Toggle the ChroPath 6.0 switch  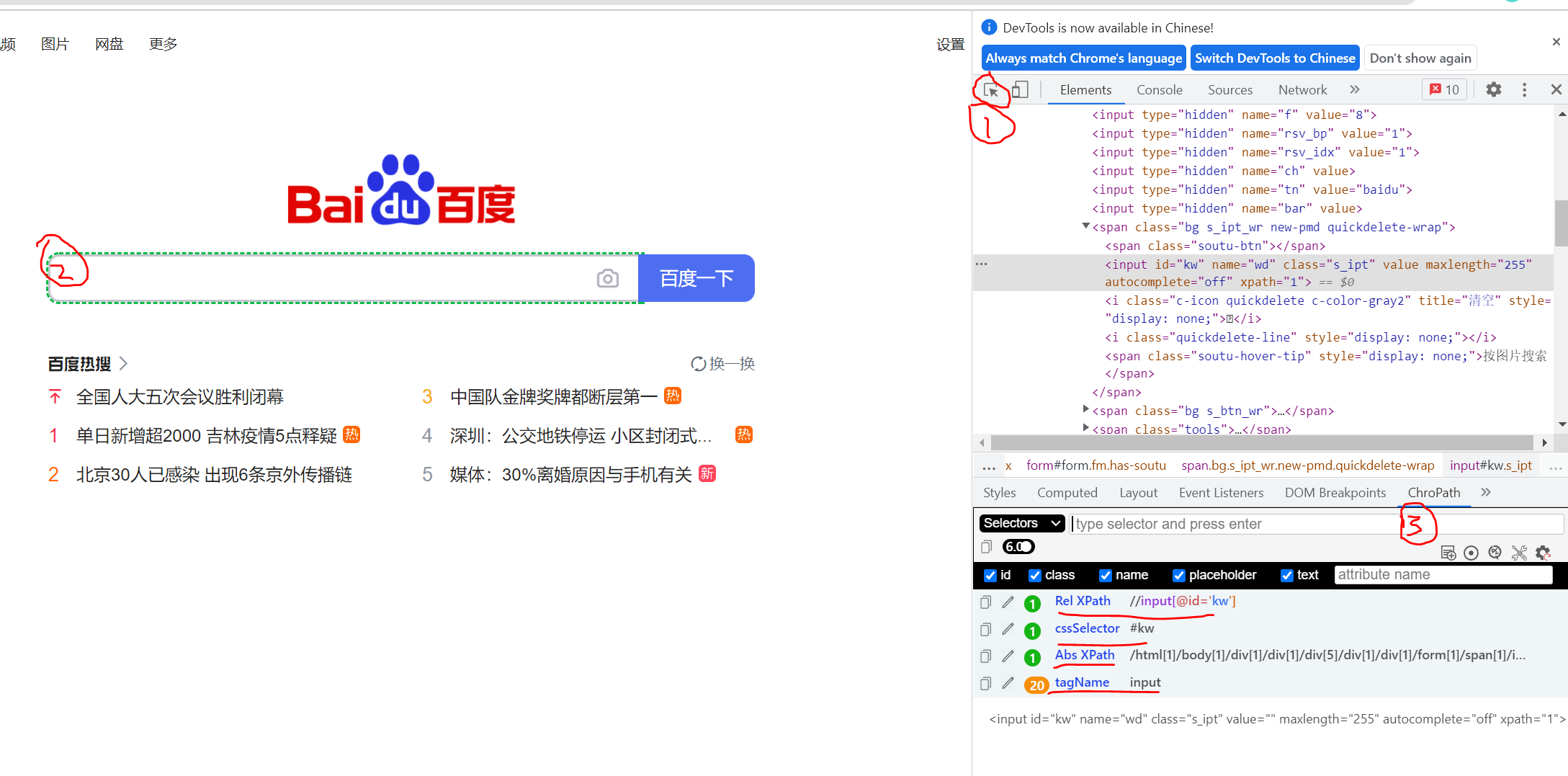click(x=1018, y=547)
